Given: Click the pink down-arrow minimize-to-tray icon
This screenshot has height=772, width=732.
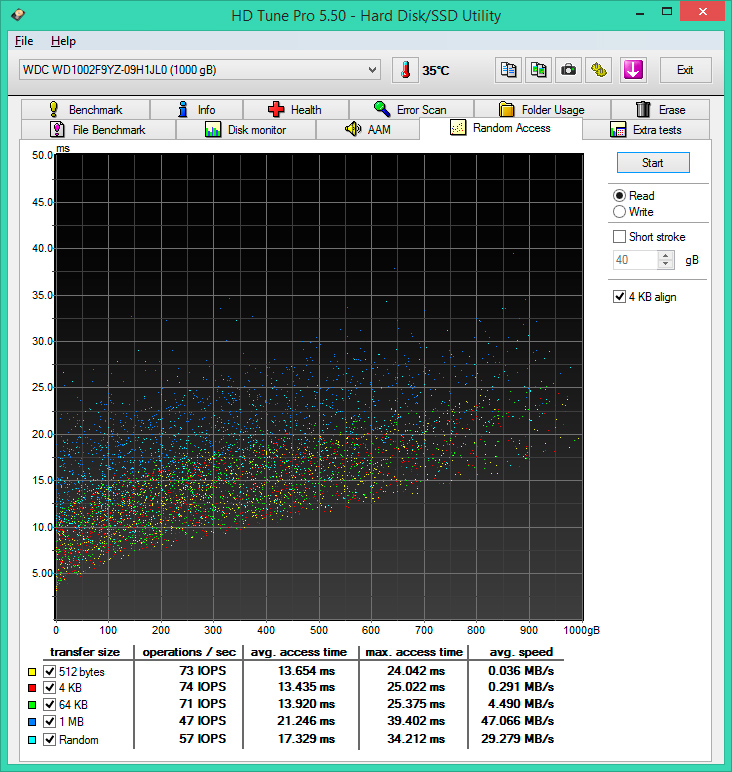Looking at the screenshot, I should click(x=632, y=70).
